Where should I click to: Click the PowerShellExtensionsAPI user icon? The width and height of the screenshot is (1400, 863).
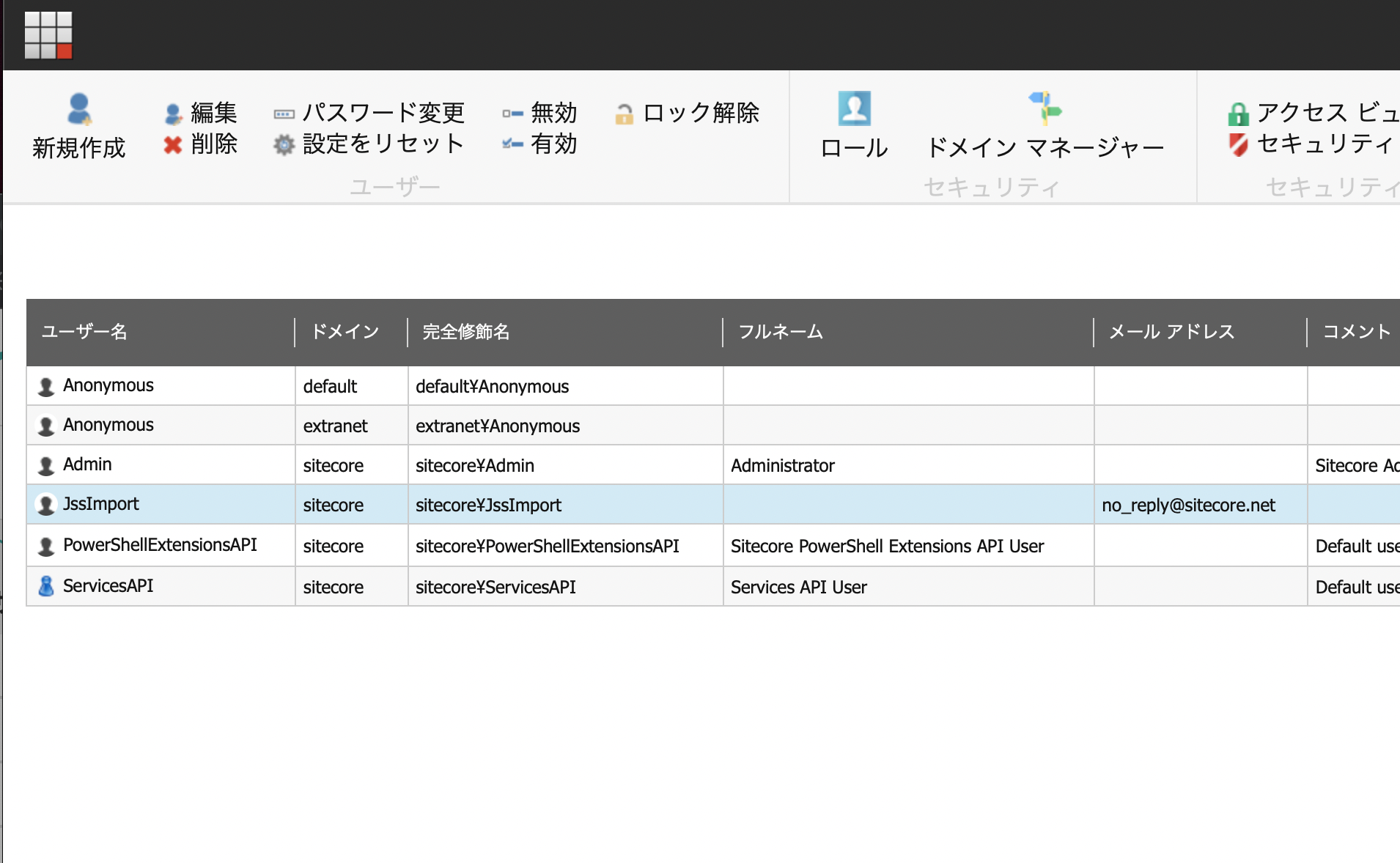(x=46, y=547)
